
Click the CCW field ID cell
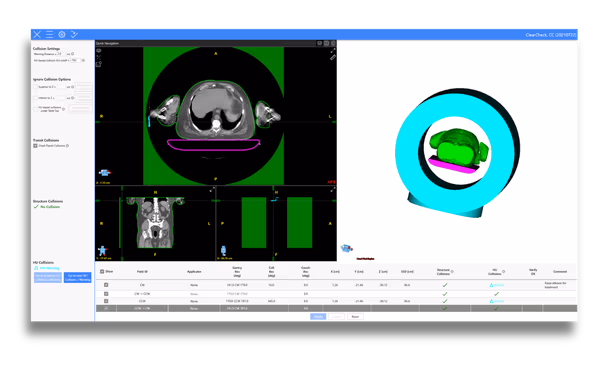coord(142,301)
